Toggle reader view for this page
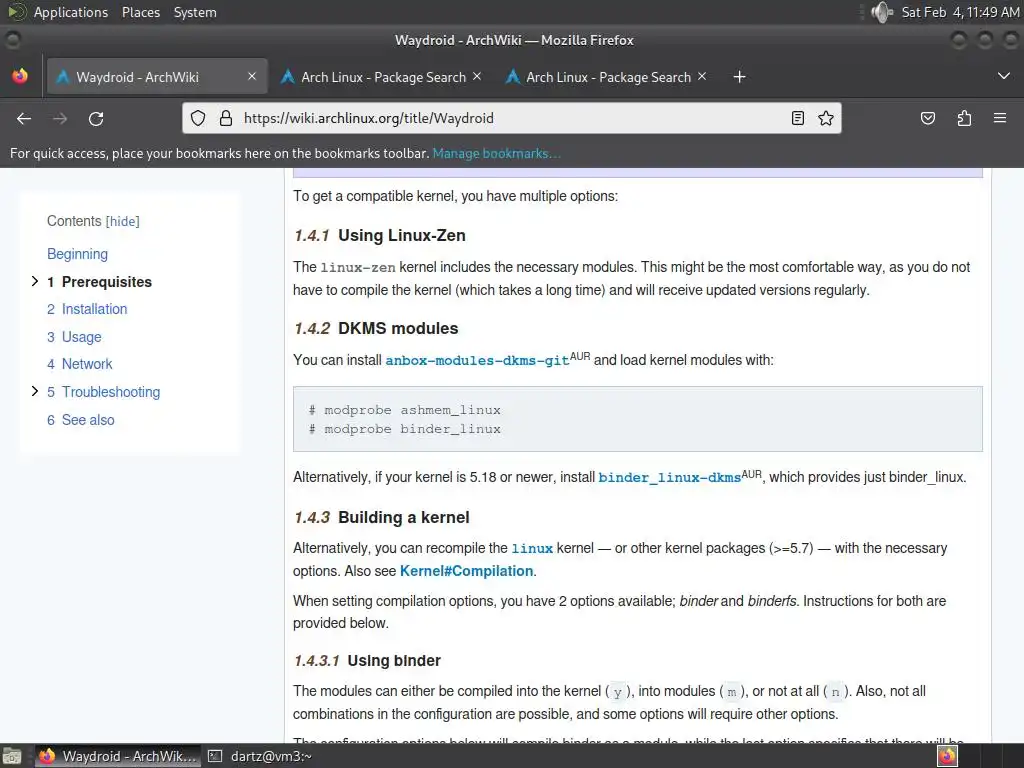The width and height of the screenshot is (1024, 768). pos(797,118)
